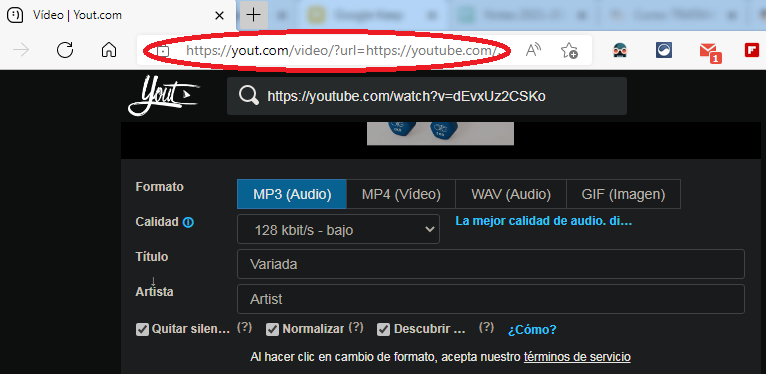Screen dimensions: 766x374
Task: Click the grayed Forward arrow
Action: [21, 50]
